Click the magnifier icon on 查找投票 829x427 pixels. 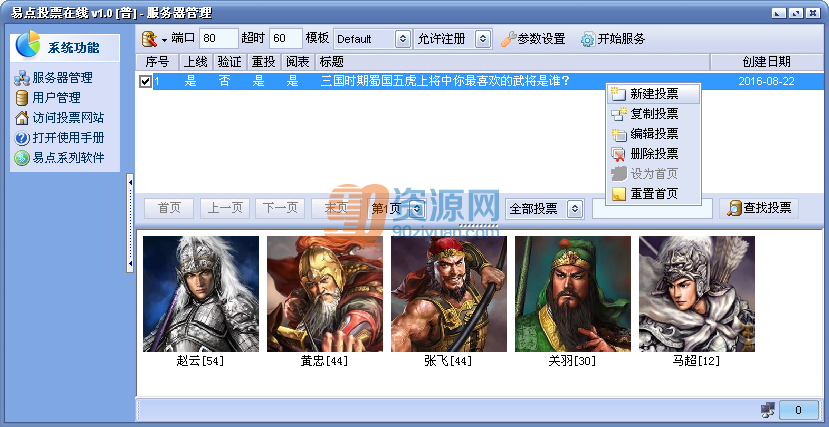(734, 209)
